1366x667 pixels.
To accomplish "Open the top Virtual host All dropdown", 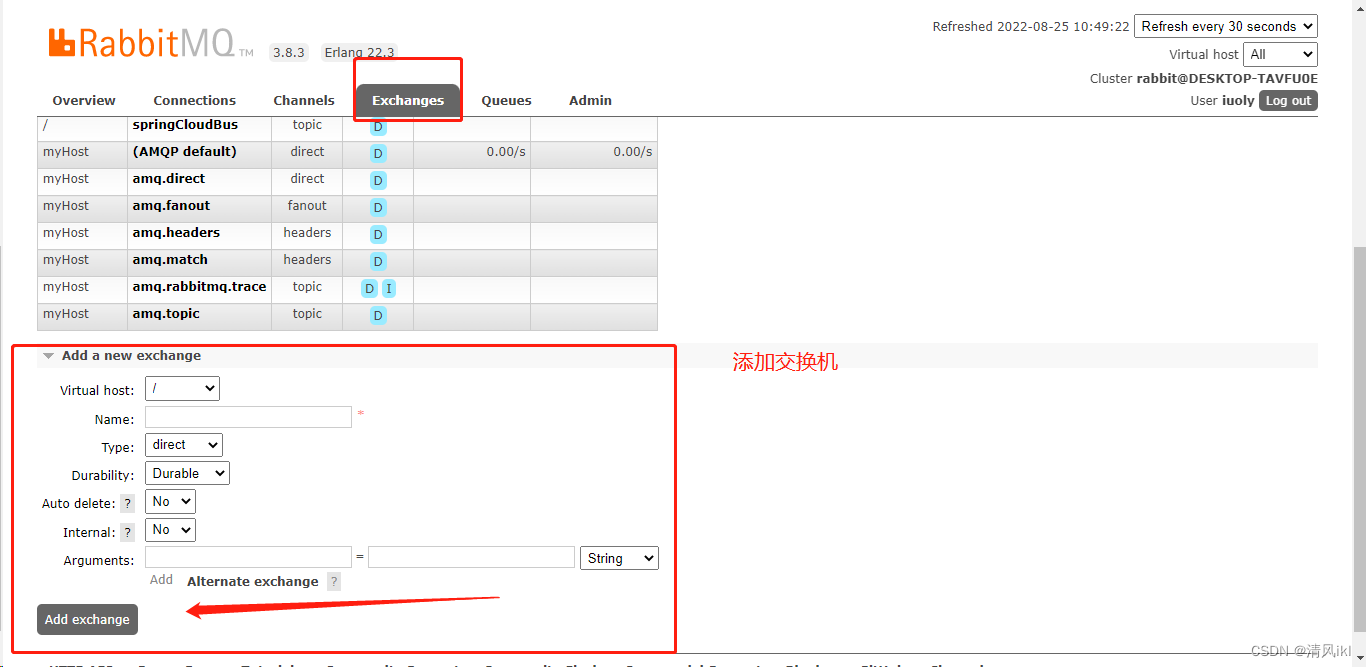I will tap(1281, 54).
